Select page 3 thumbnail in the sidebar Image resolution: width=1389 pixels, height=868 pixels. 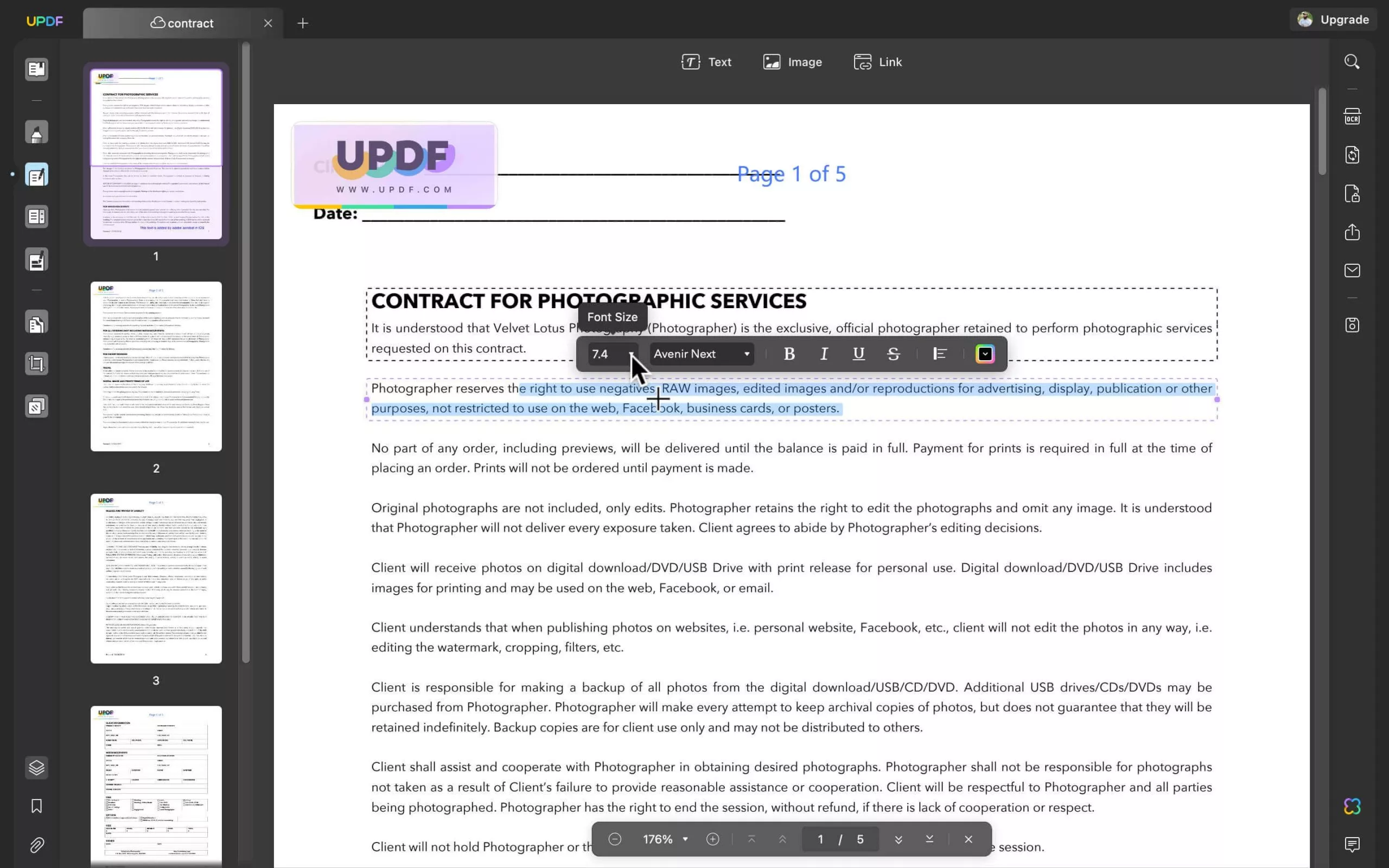pyautogui.click(x=156, y=578)
